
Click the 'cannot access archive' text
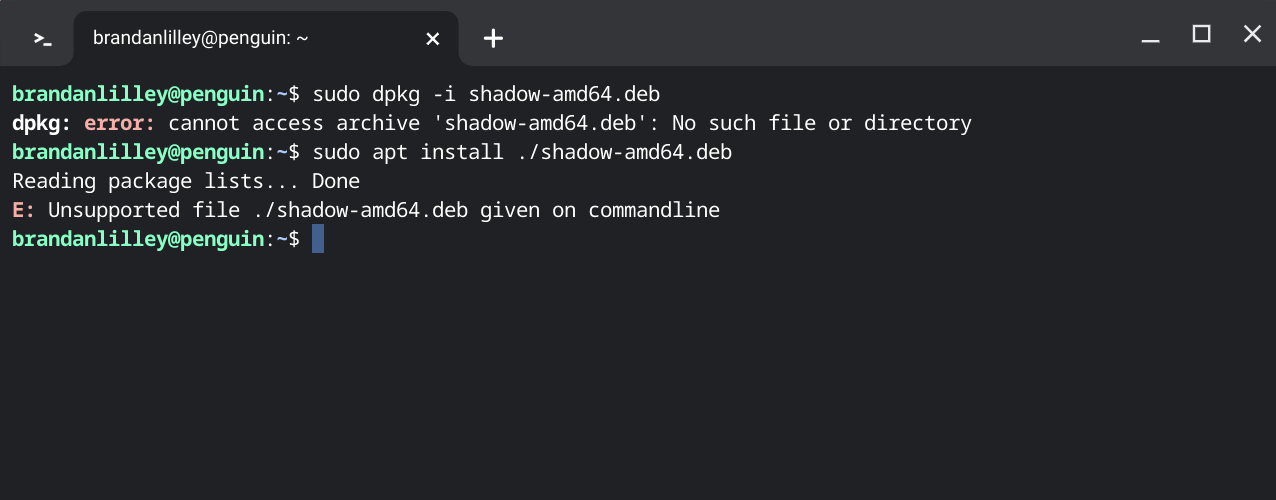[294, 123]
